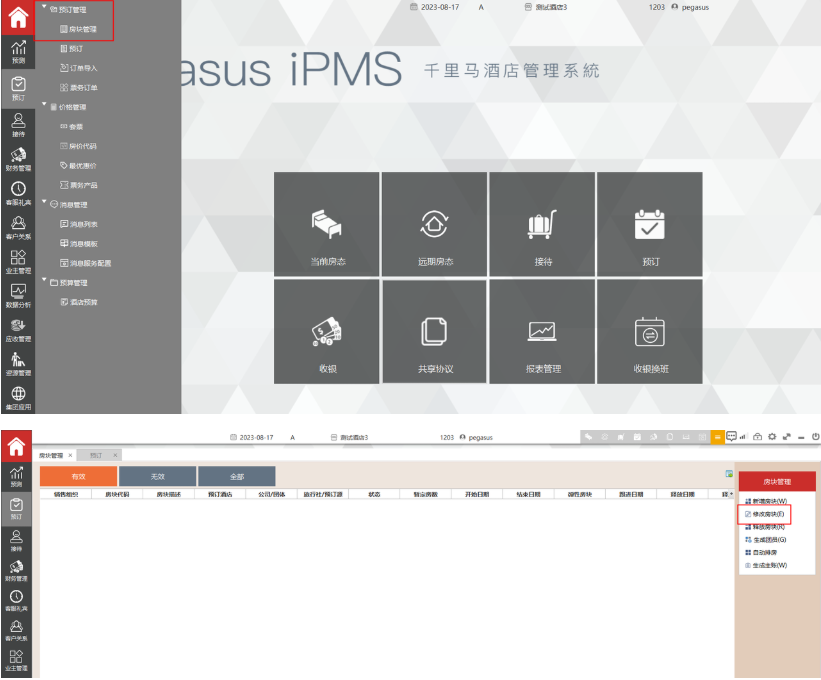Open 财务管理 sidebar icon on the home screen
The width and height of the screenshot is (821, 680).
[x=18, y=159]
